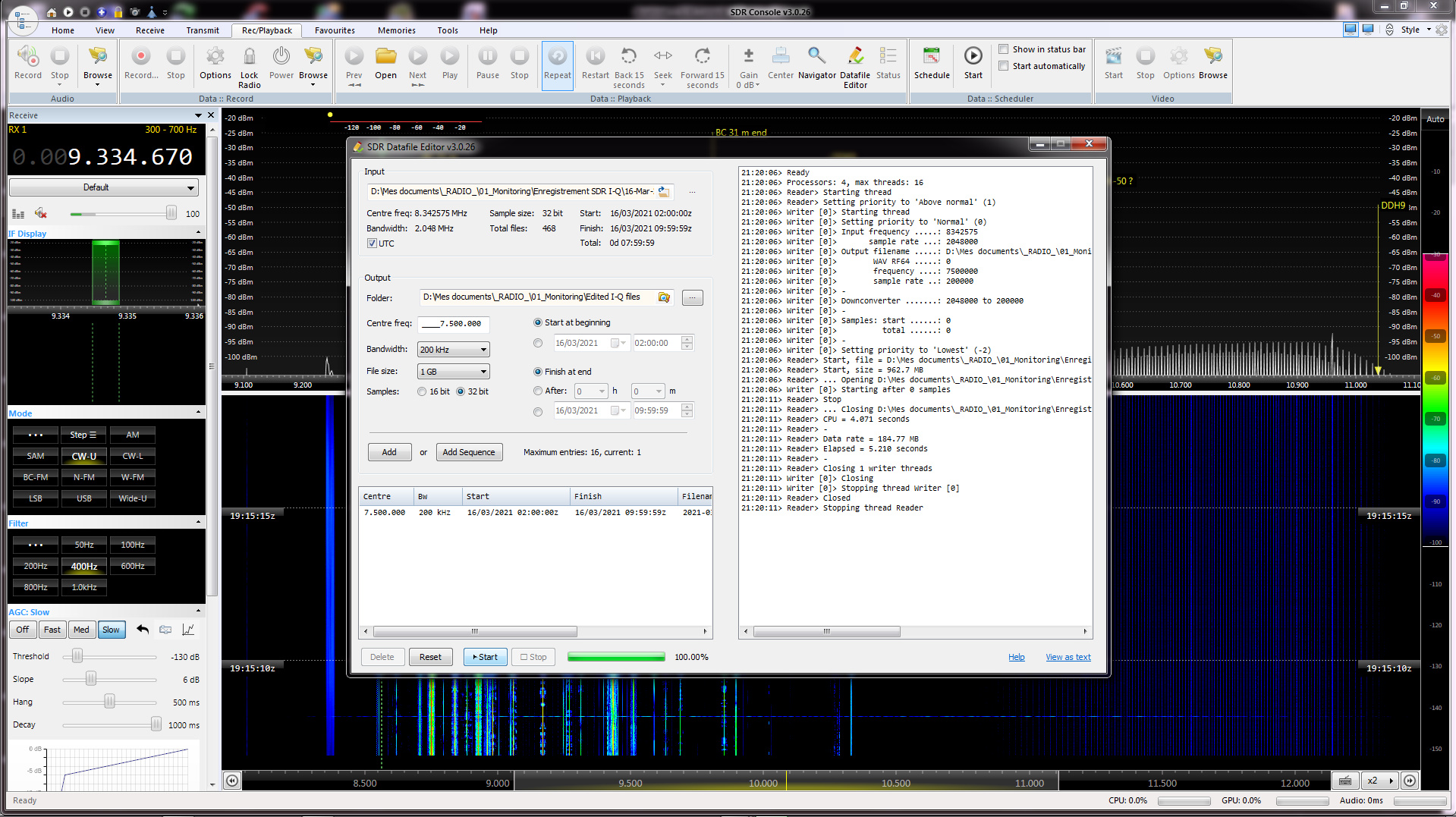The image size is (1456, 817).
Task: Switch to the Favourites ribbon tab
Action: tap(335, 30)
